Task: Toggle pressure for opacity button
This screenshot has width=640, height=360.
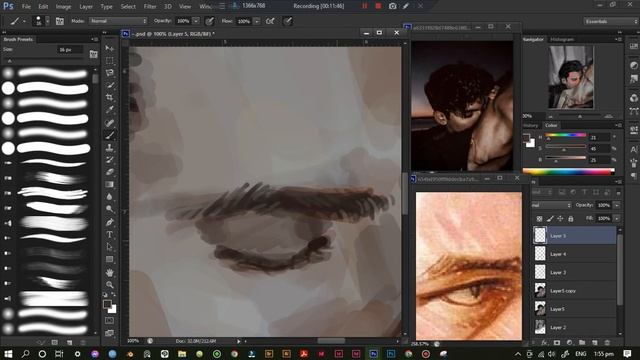Action: point(209,21)
